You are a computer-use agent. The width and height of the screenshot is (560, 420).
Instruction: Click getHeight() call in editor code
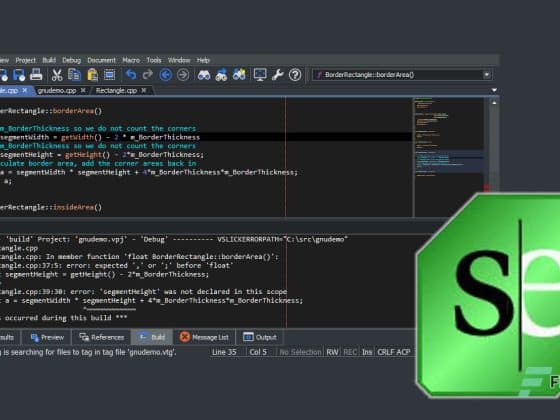pos(87,155)
